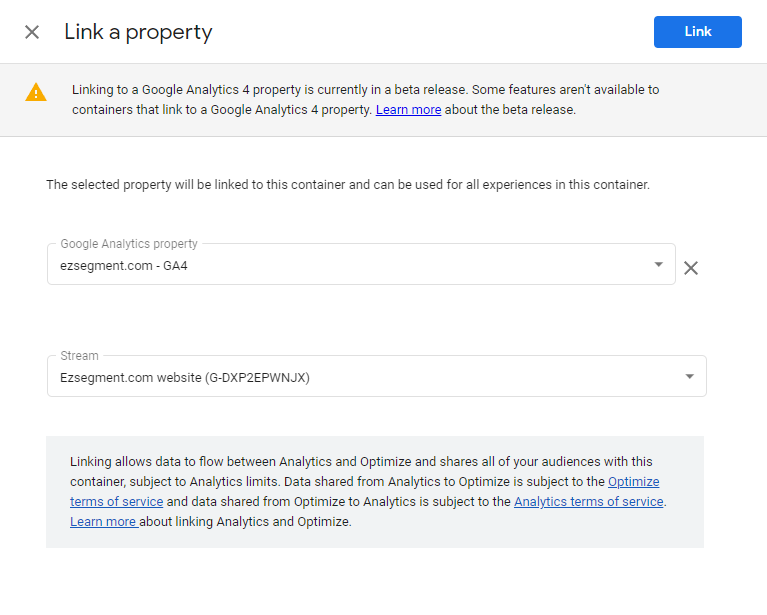Click the Link a property heading
Screen dimensions: 767x615
point(138,32)
